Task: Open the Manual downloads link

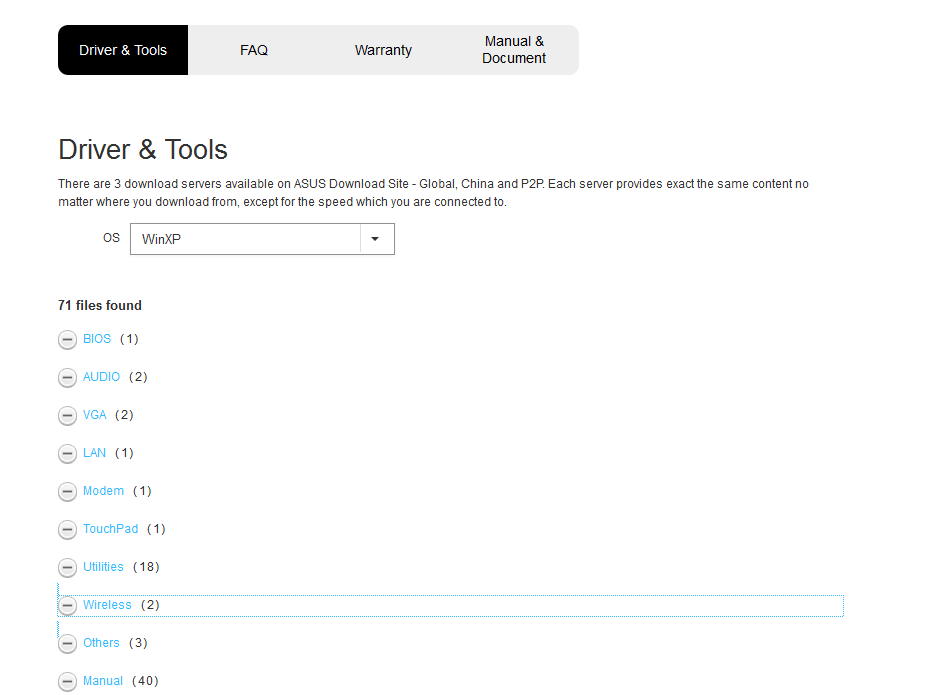Action: 103,681
